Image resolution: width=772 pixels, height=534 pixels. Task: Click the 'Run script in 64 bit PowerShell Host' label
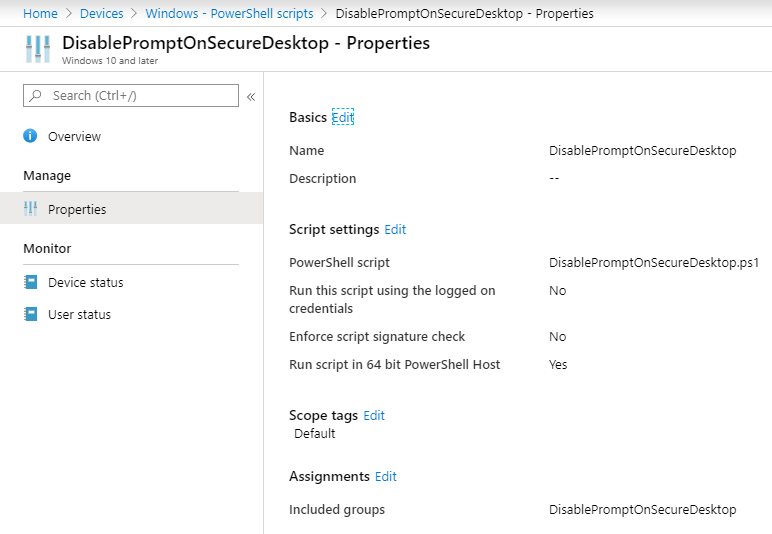(394, 364)
